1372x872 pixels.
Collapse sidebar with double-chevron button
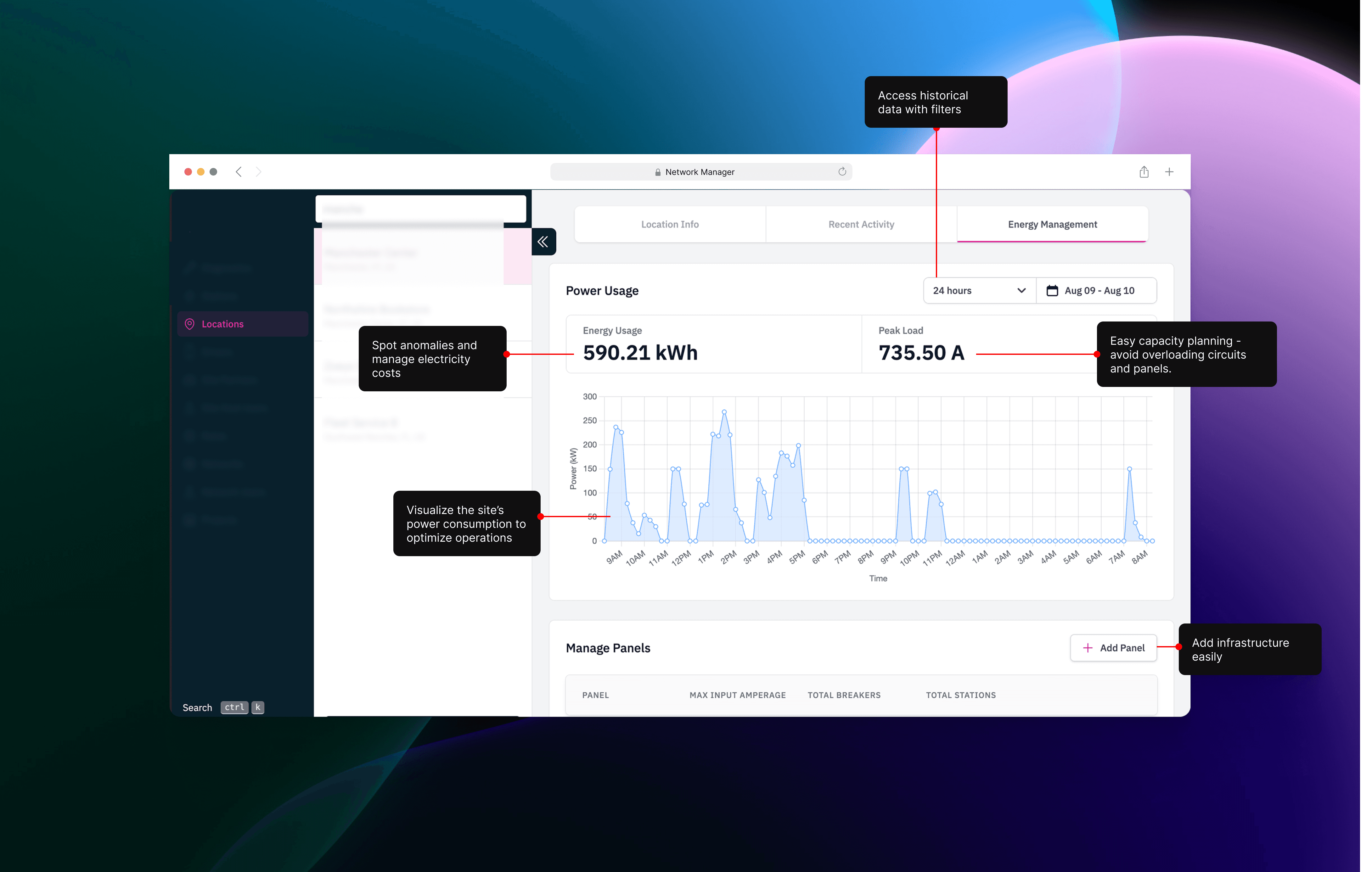tap(543, 242)
